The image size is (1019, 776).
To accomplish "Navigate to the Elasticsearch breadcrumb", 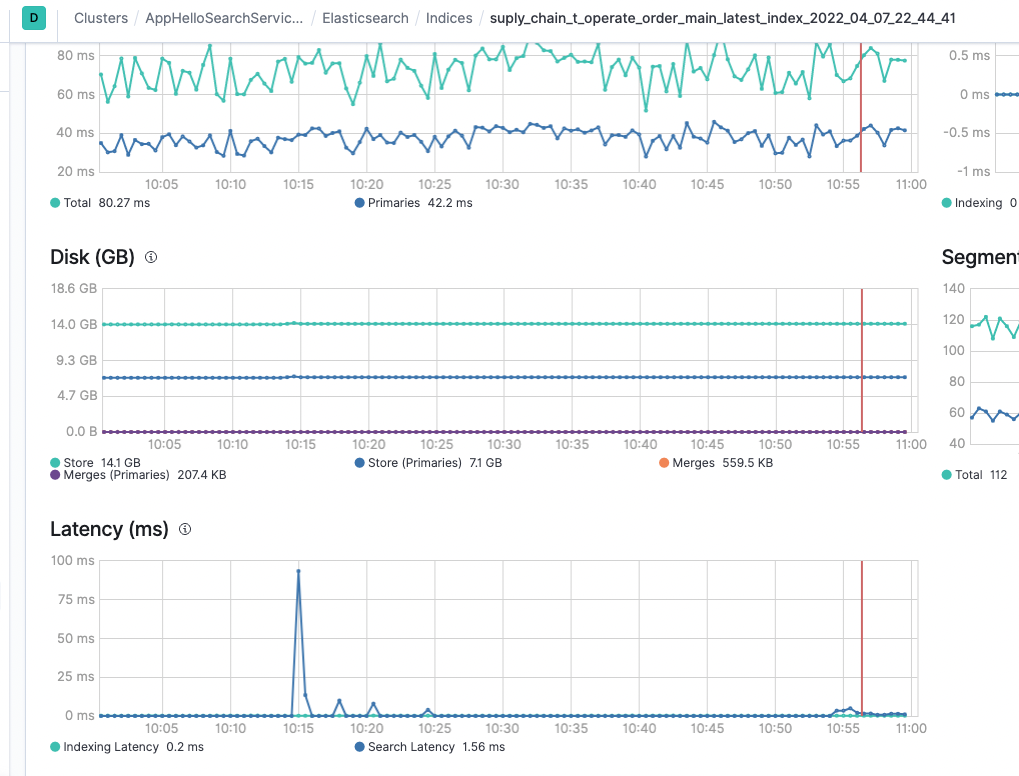I will point(365,18).
